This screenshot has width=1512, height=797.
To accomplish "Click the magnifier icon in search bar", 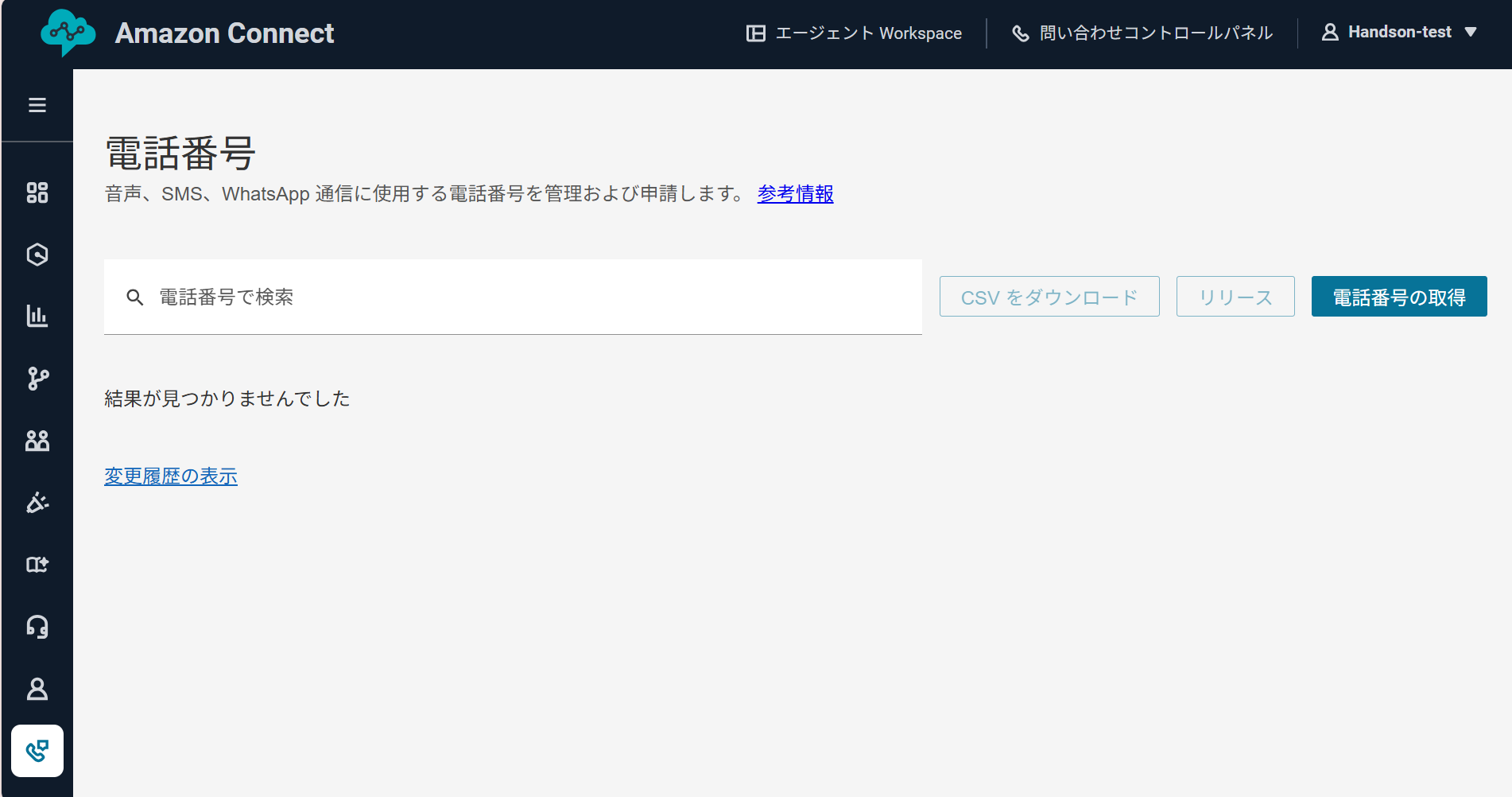I will pos(135,297).
